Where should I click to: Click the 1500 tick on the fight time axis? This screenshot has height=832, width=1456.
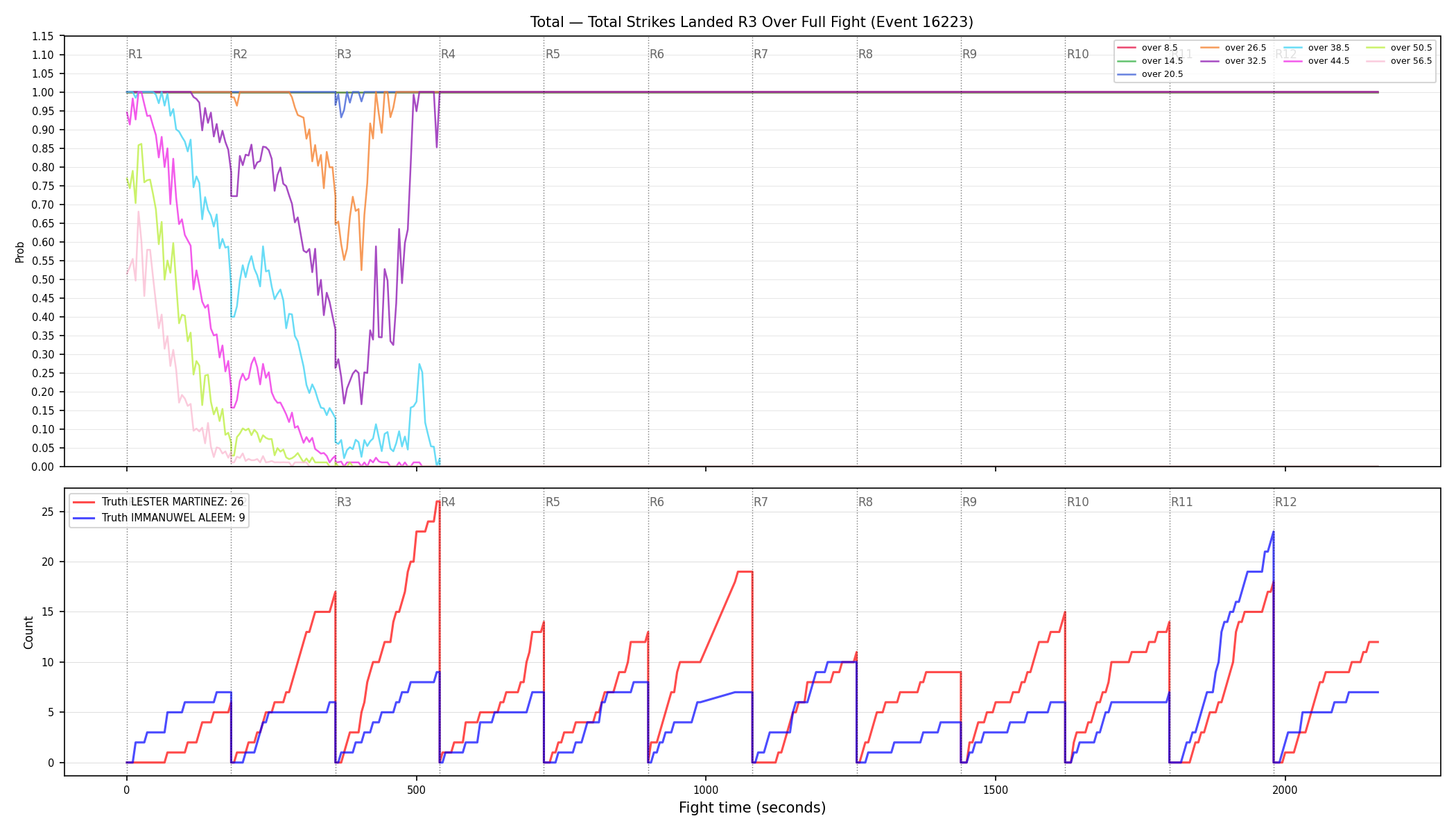(996, 790)
